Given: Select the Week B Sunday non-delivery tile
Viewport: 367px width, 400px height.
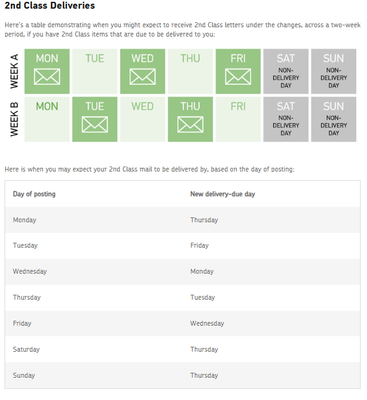Looking at the screenshot, I should (x=334, y=119).
